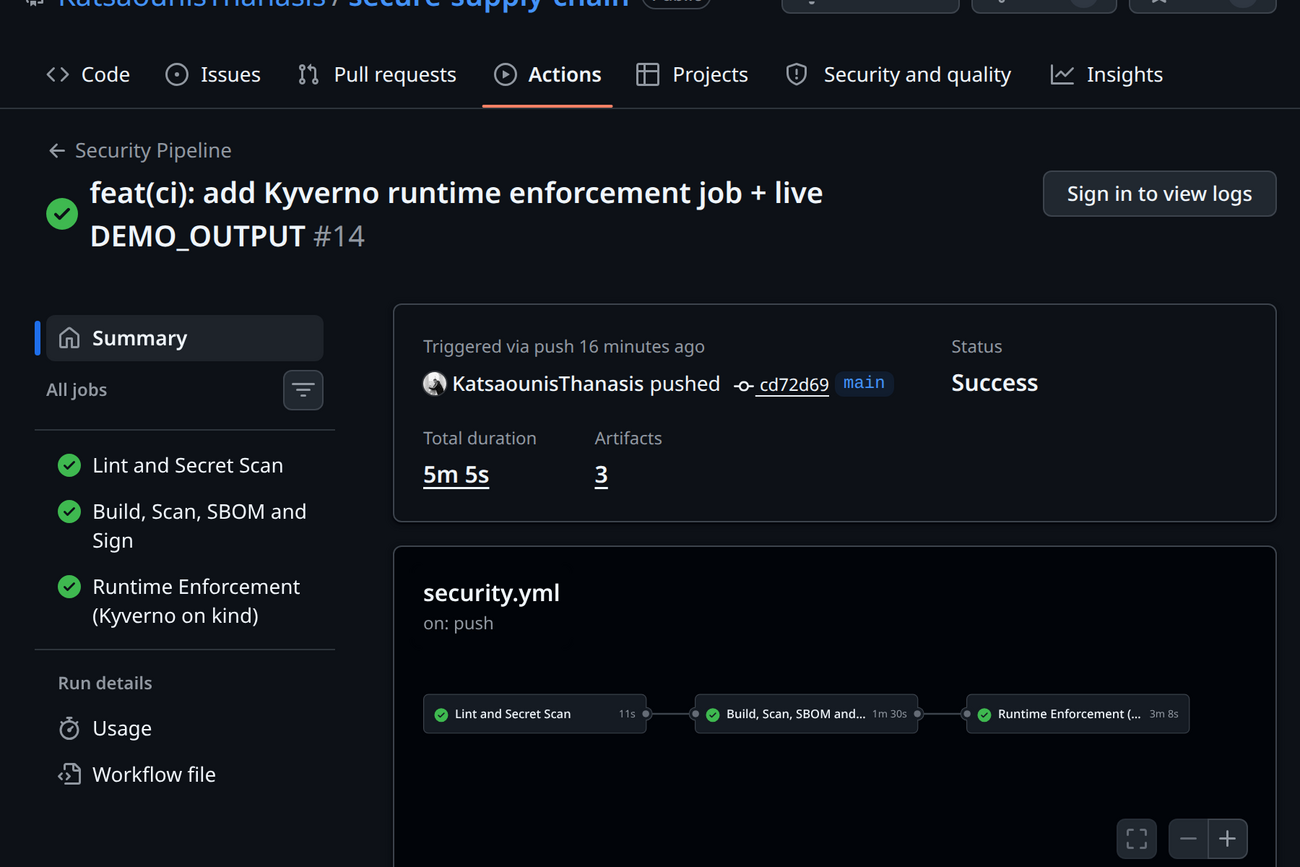
Task: Zoom in on the workflow graph
Action: 1228,839
